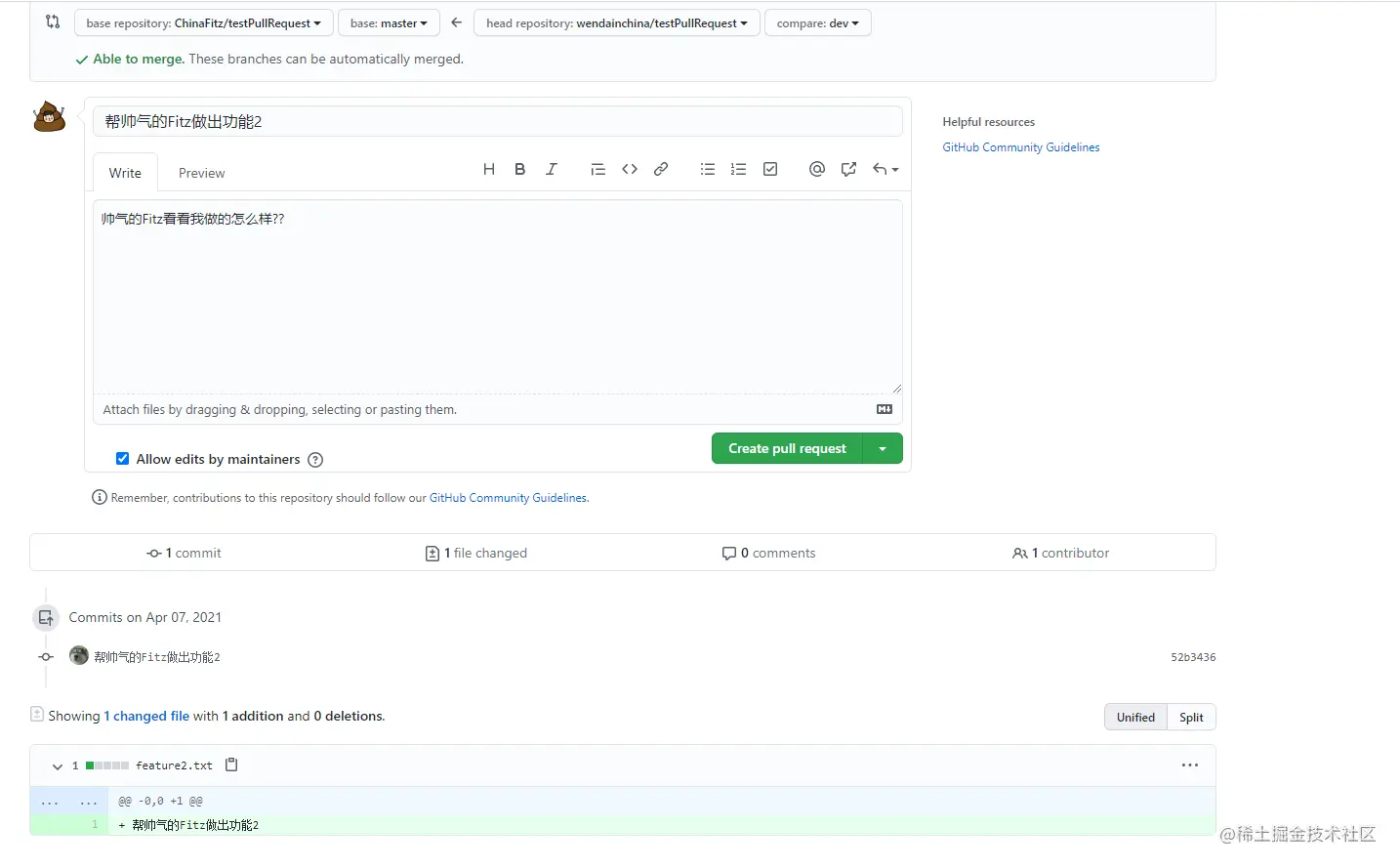This screenshot has height=868, width=1400.
Task: Click the Commits on Apr 07, 2021 text
Action: [144, 617]
